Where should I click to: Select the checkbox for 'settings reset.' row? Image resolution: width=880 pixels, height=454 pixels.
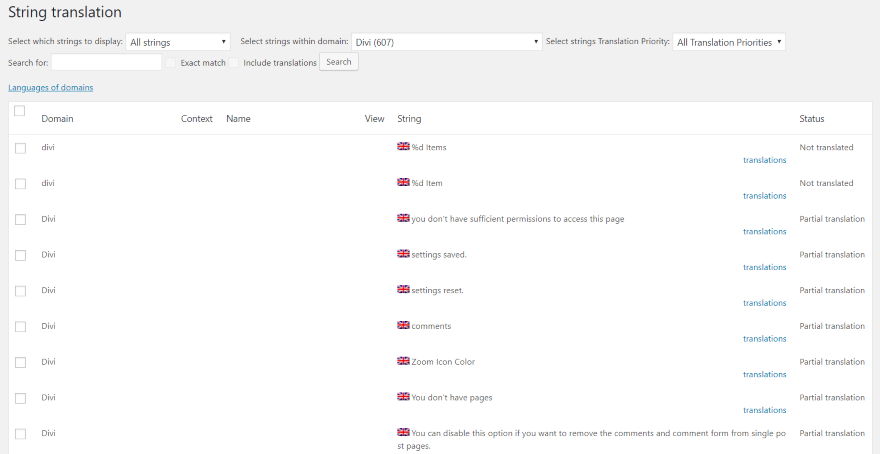click(20, 291)
